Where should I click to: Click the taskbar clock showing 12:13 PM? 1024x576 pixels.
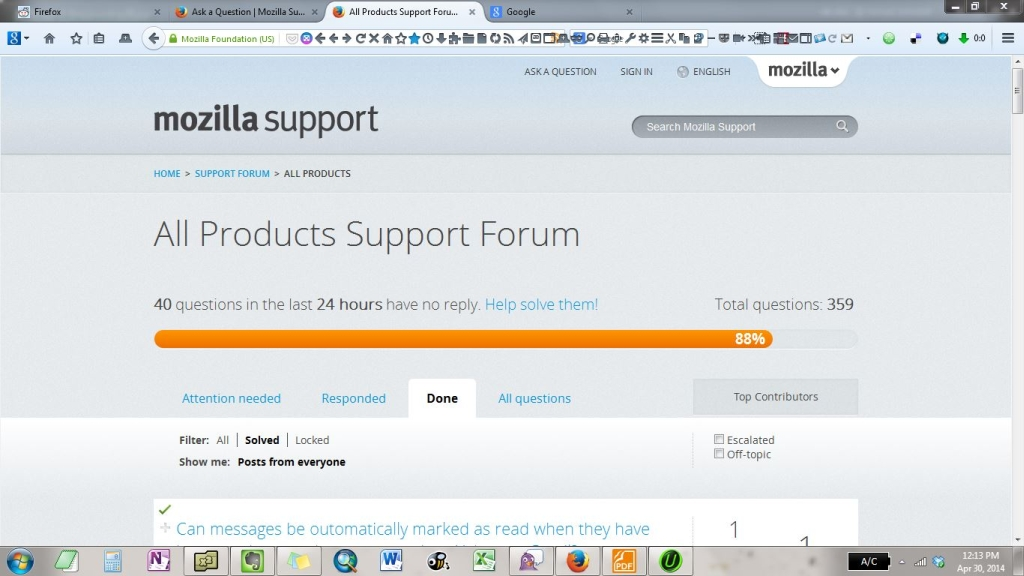click(980, 562)
